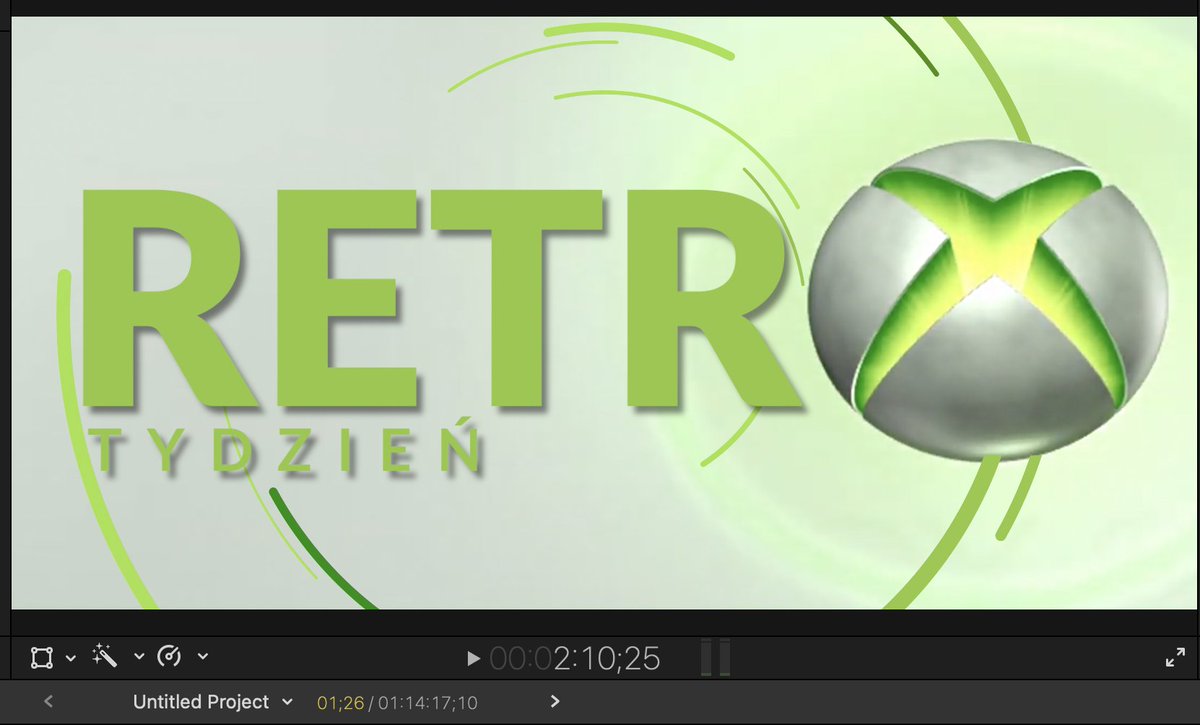Click the retime speed gauge icon

(170, 656)
